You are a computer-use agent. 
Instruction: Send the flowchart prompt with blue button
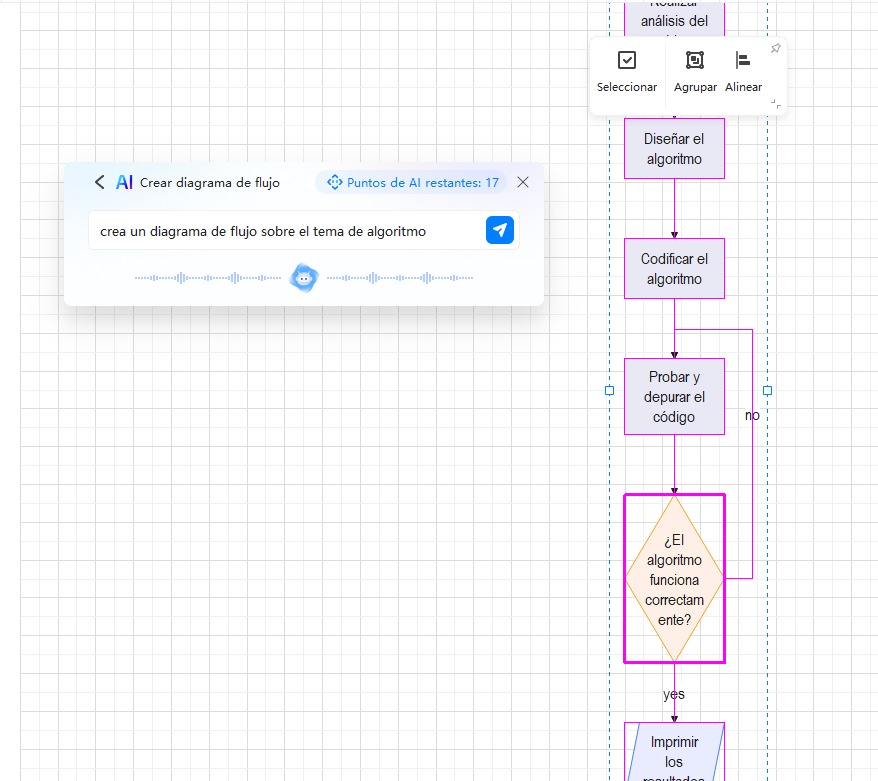pyautogui.click(x=500, y=230)
